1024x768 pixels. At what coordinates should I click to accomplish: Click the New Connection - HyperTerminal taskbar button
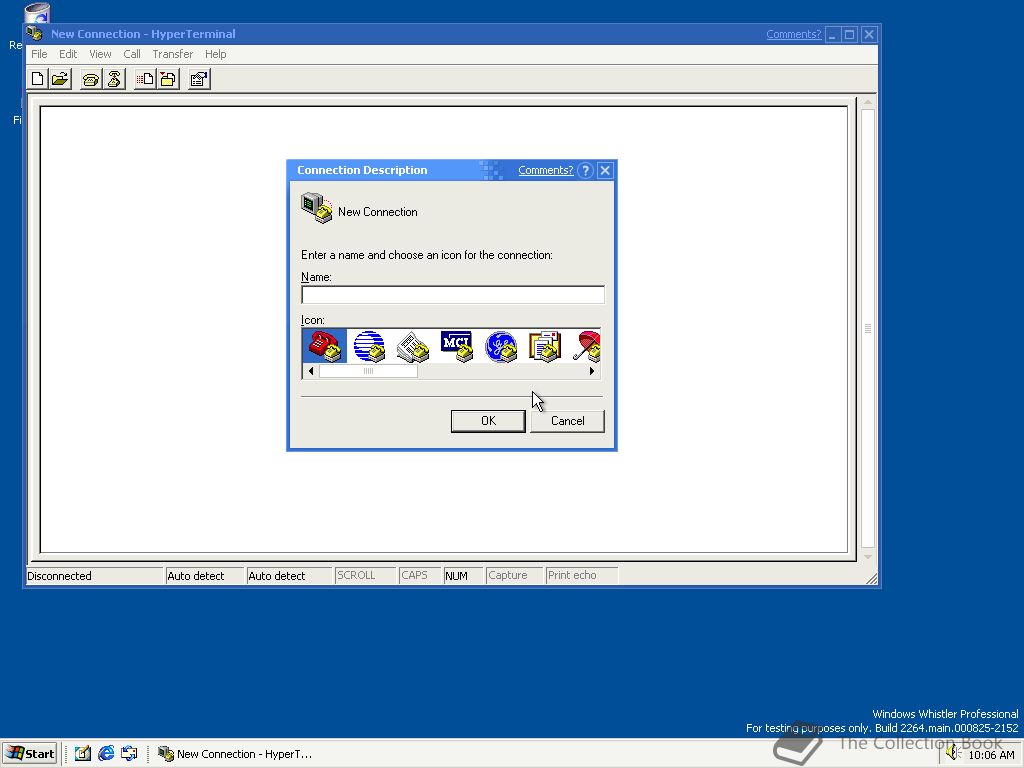pyautogui.click(x=236, y=754)
